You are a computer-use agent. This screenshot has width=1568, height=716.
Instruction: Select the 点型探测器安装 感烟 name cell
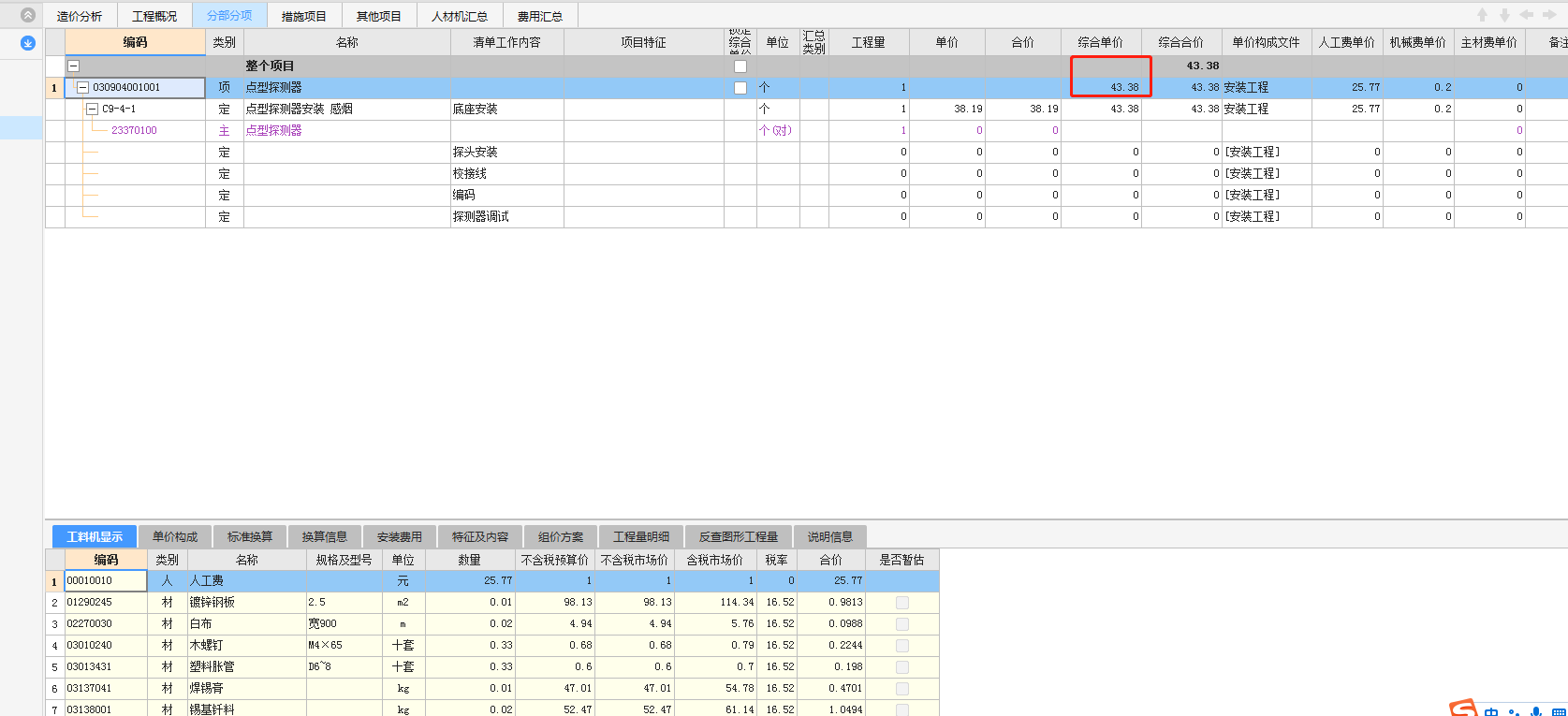pyautogui.click(x=347, y=110)
